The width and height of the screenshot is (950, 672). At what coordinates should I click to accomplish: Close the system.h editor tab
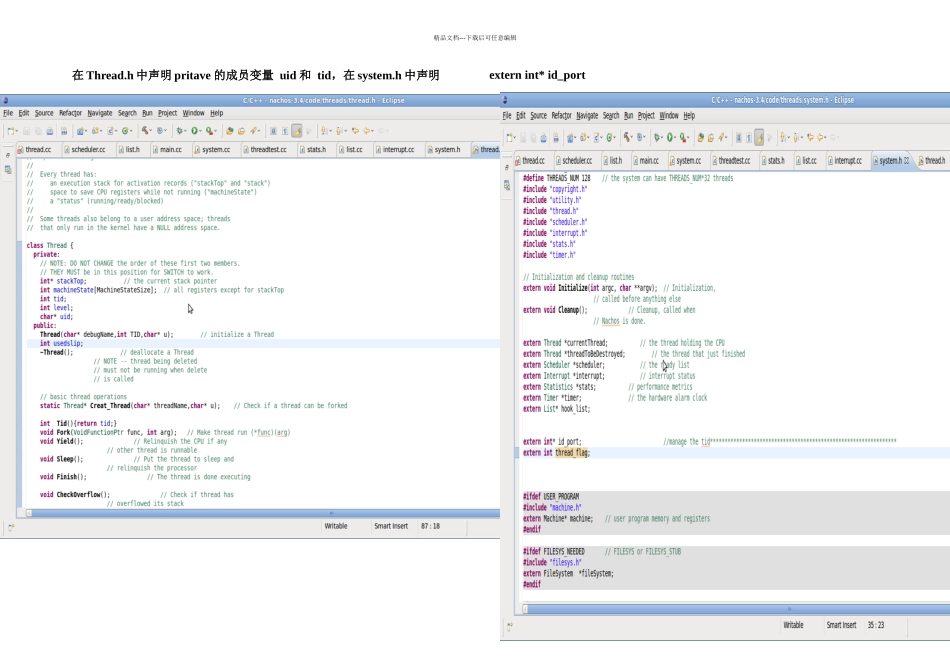tap(907, 160)
